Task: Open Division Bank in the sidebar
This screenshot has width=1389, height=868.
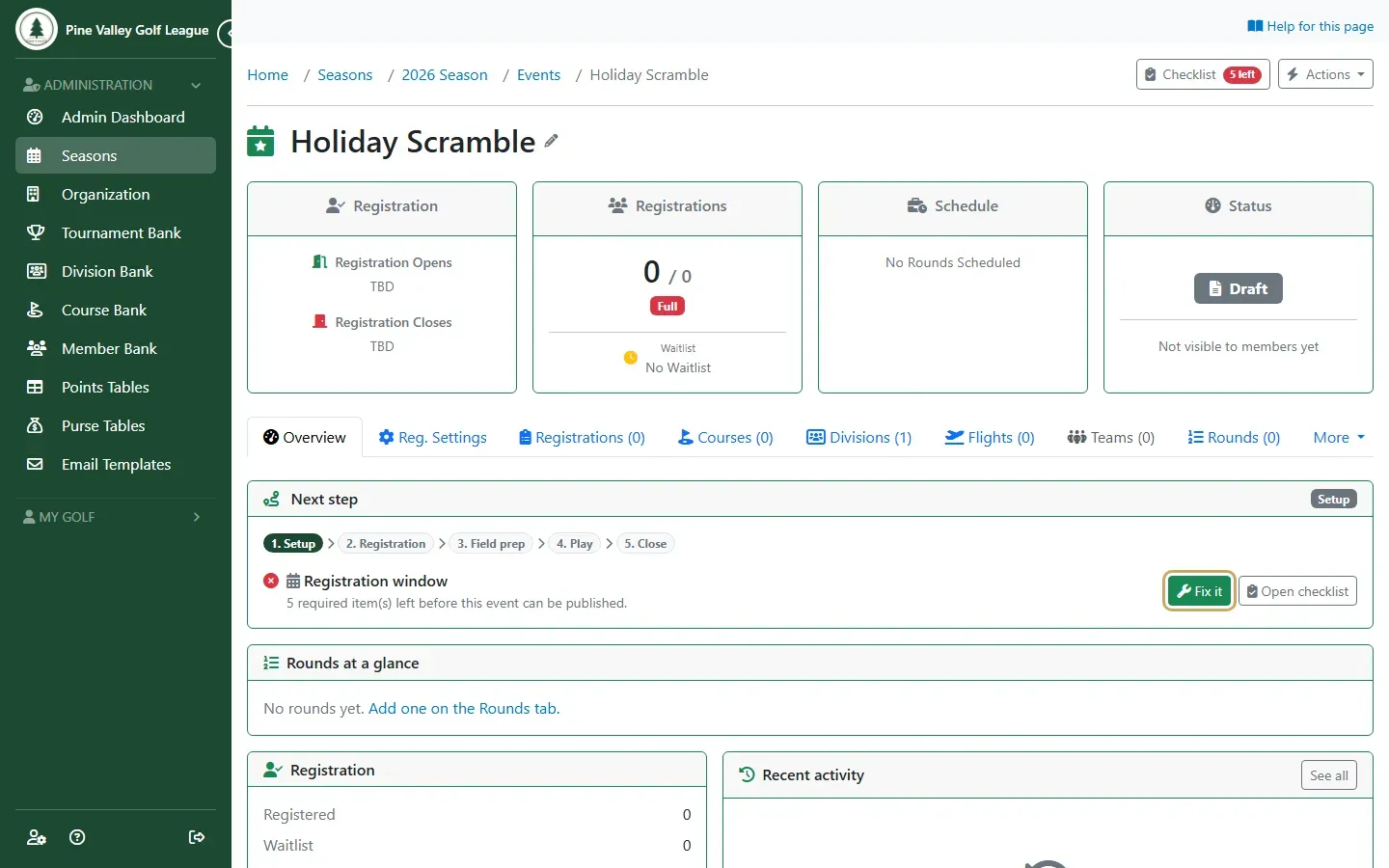Action: coord(116,271)
